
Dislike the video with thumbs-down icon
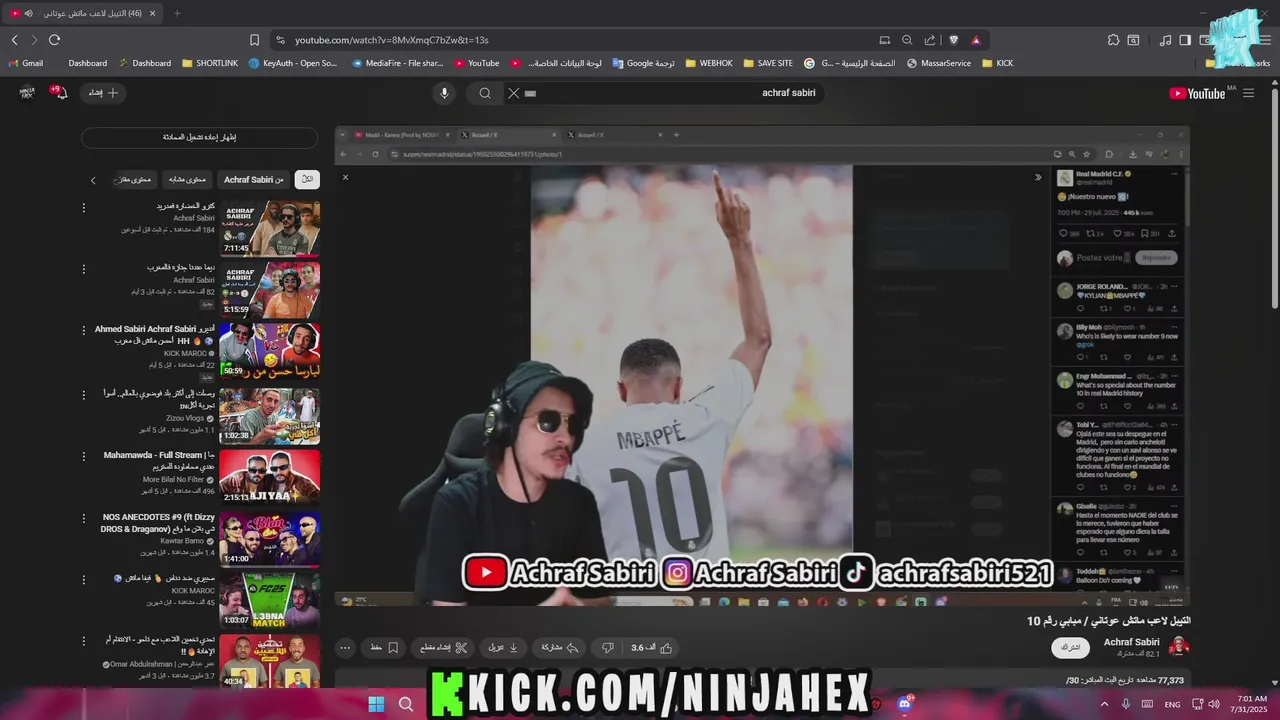[607, 648]
